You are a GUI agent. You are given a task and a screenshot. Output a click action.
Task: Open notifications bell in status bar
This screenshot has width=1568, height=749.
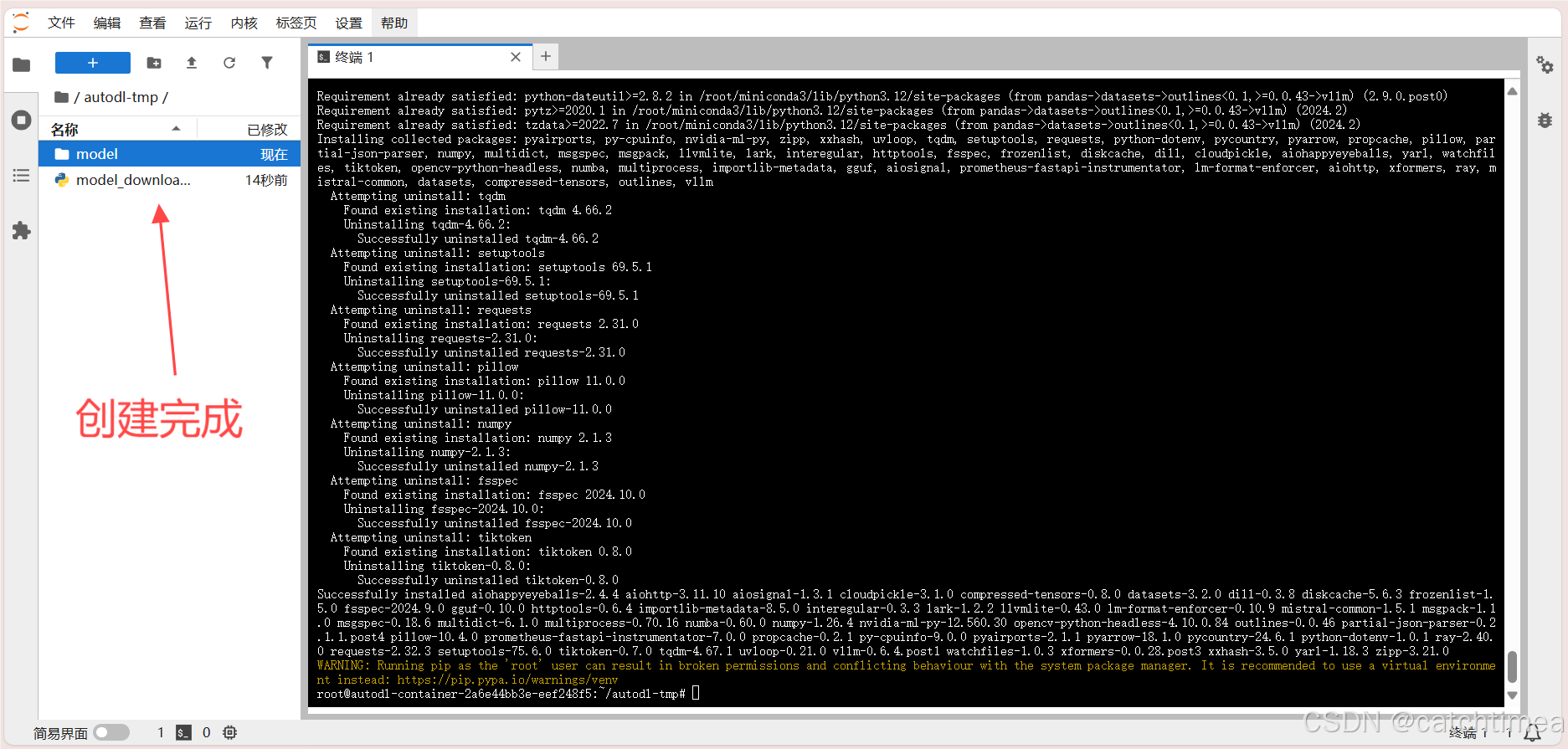pos(1533,733)
